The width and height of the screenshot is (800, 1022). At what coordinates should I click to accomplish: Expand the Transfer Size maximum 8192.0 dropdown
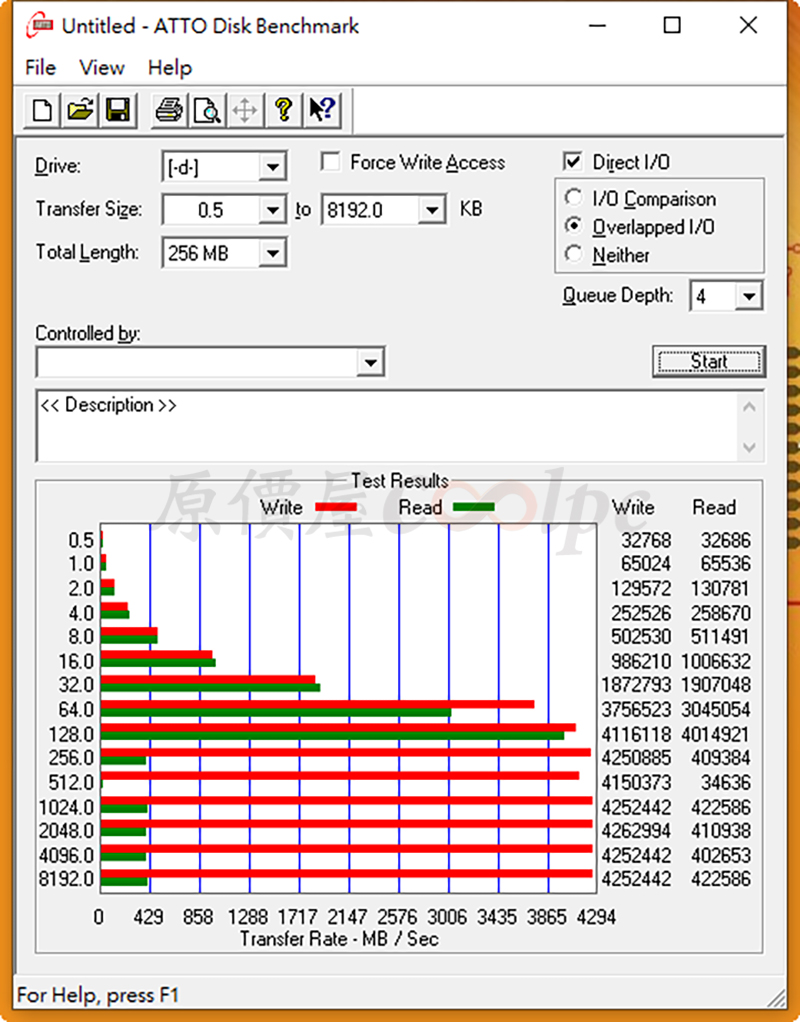click(x=432, y=210)
